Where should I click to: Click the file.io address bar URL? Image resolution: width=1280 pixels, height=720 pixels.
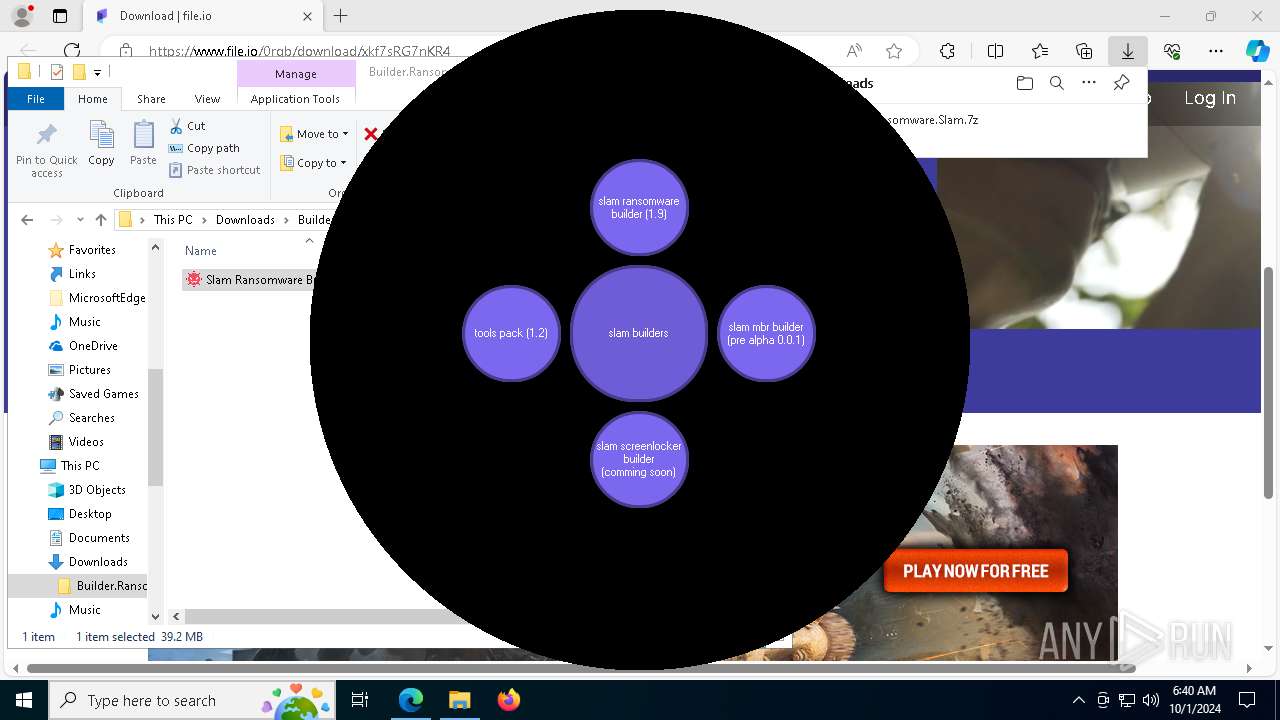click(300, 51)
